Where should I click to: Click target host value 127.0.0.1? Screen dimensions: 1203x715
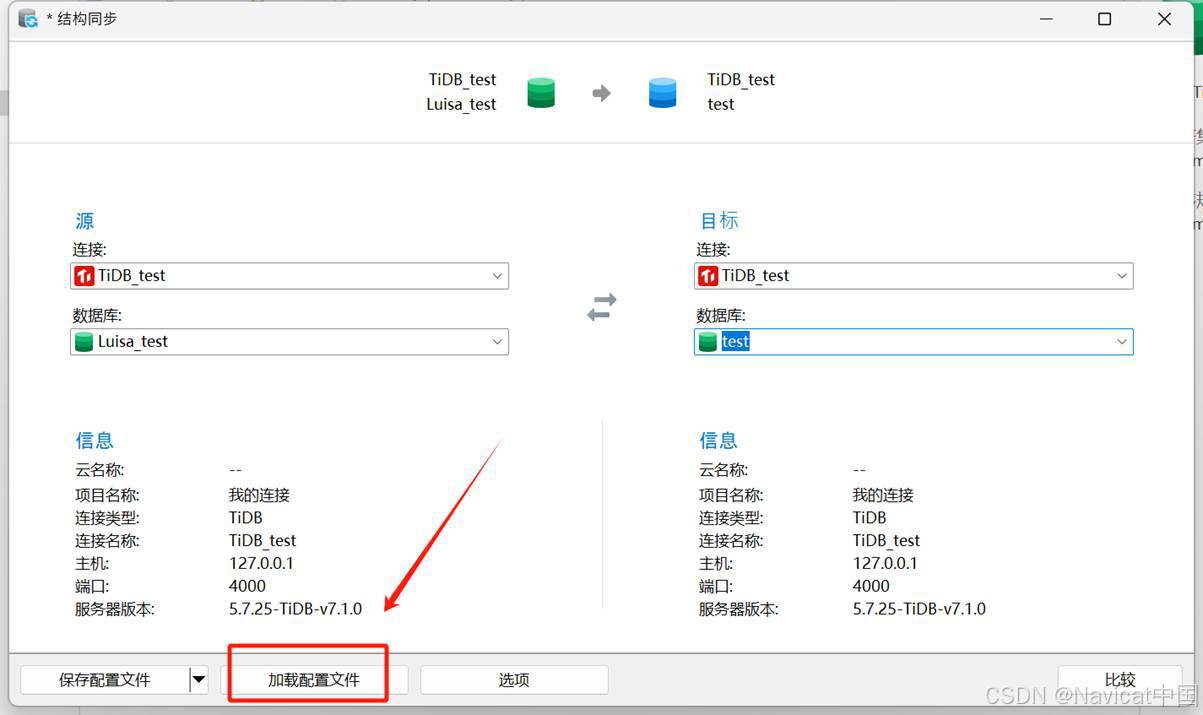(x=885, y=564)
